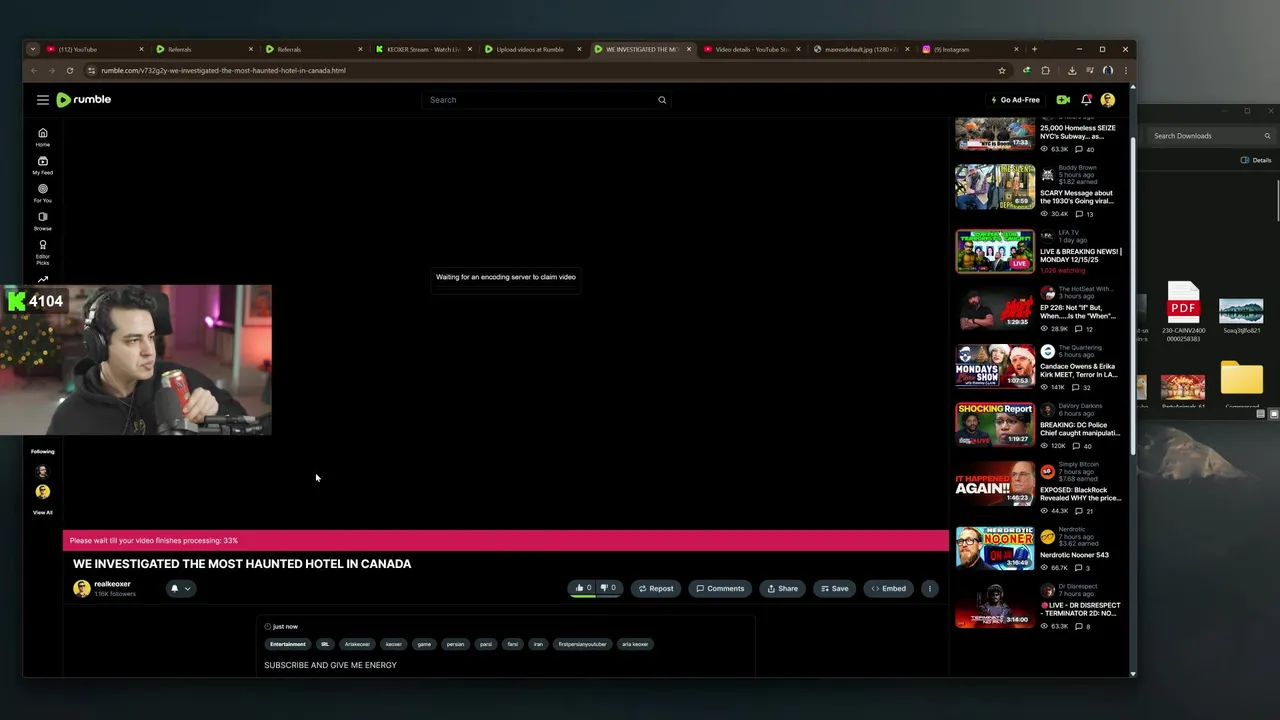1280x720 pixels.
Task: Switch to the Instagram tab
Action: 970,49
